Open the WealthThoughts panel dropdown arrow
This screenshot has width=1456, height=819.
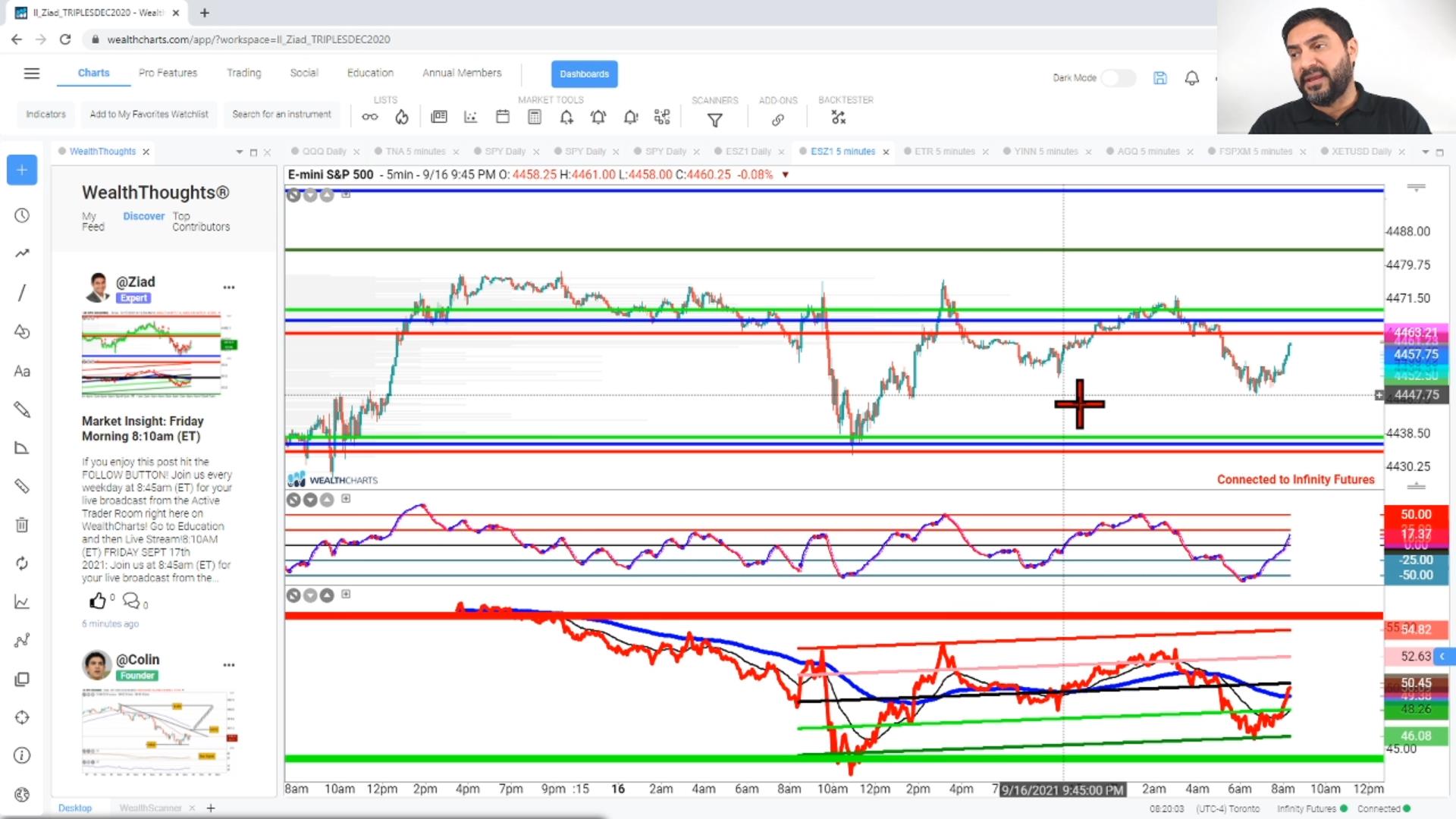tap(239, 152)
